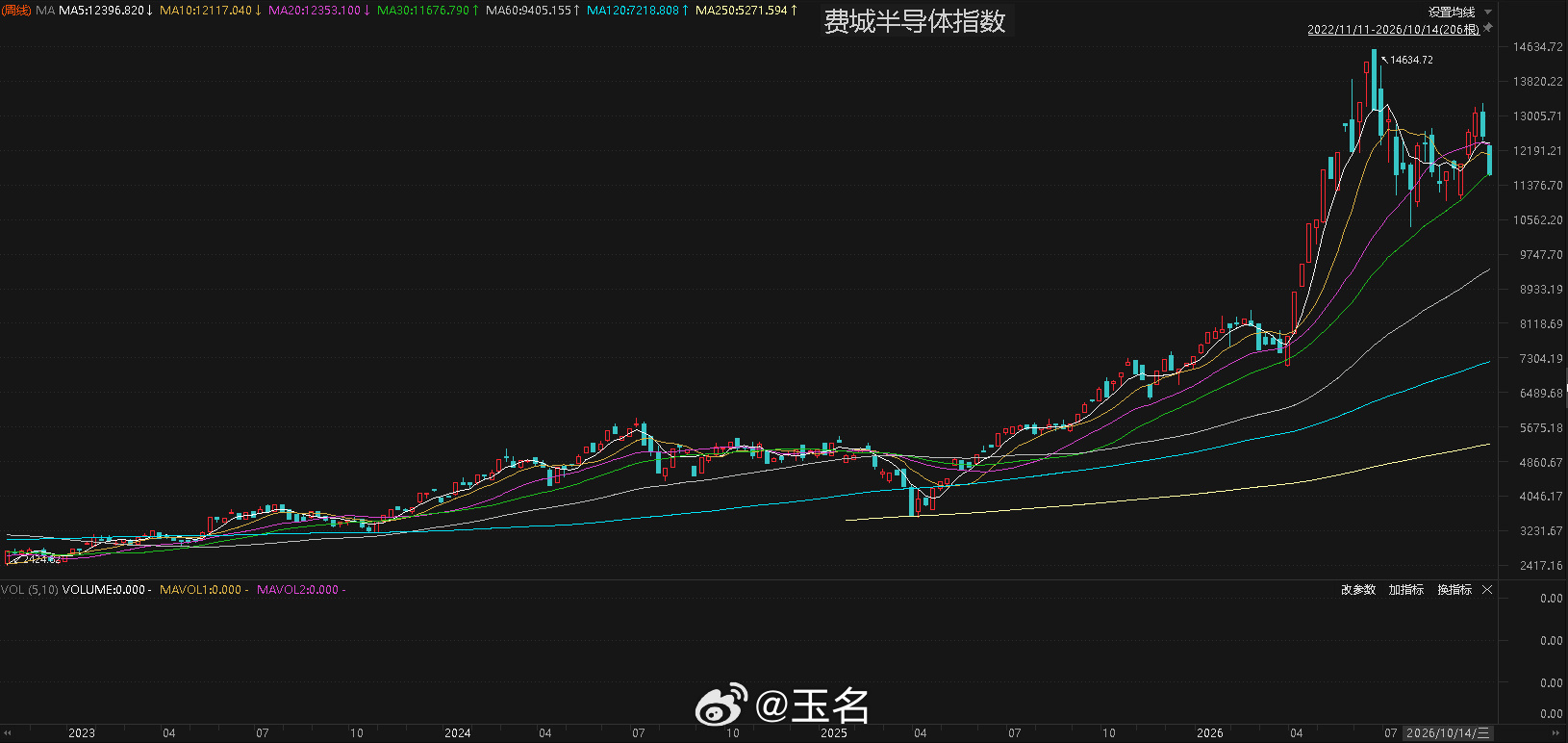The image size is (1568, 743).
Task: Click the 13820.22 price axis label
Action: [1538, 82]
